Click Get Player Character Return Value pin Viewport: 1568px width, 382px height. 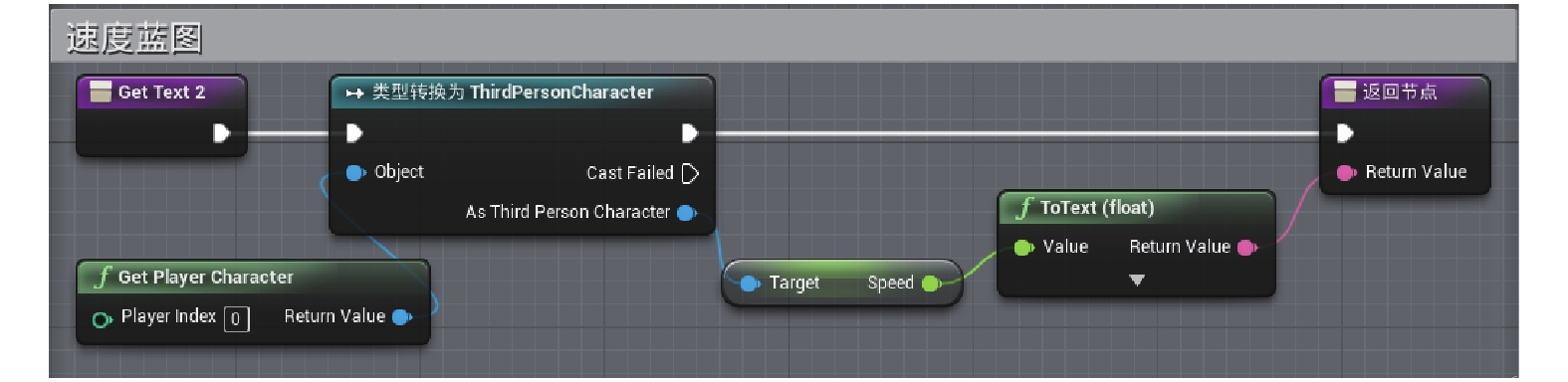[x=401, y=317]
